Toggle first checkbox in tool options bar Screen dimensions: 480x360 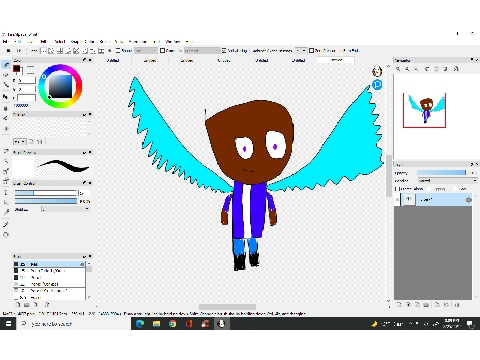[x=118, y=51]
